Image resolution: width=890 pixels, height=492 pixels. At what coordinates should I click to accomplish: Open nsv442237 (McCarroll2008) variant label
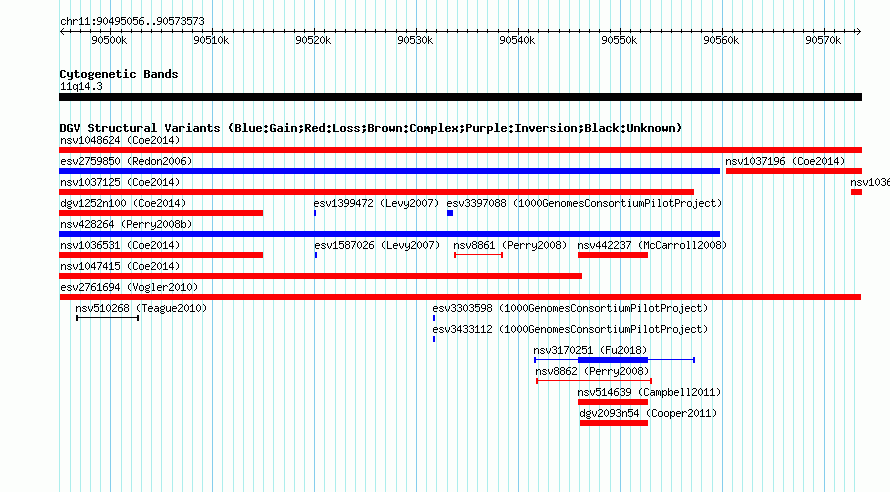[652, 245]
